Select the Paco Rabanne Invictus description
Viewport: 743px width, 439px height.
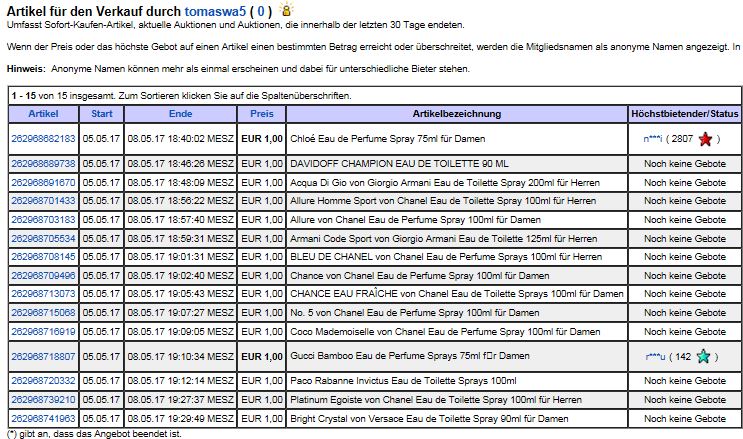pos(403,381)
